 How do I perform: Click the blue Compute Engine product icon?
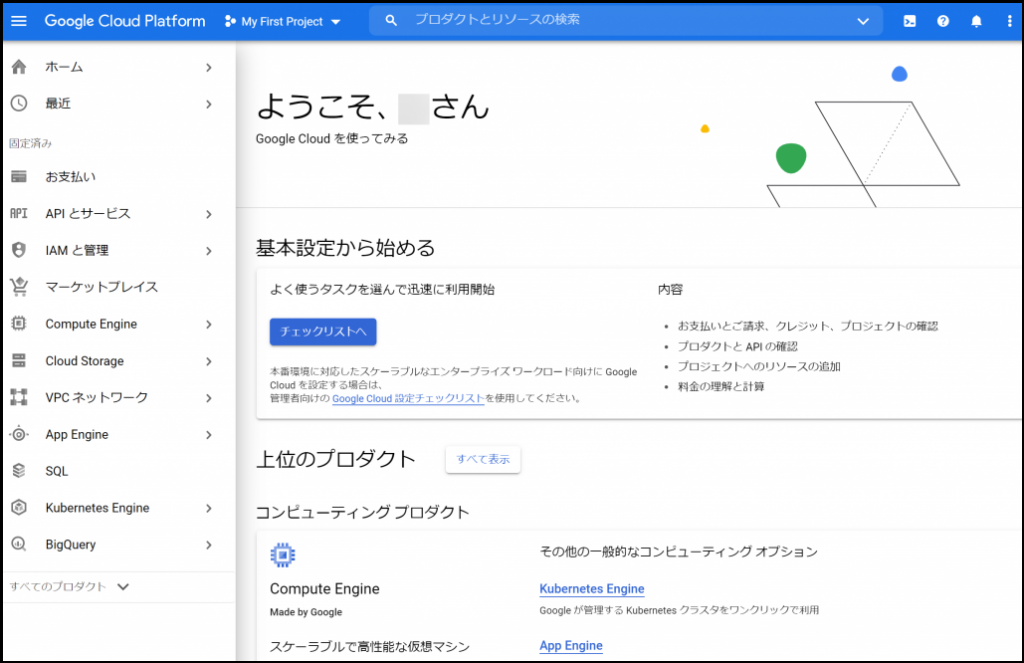(283, 555)
